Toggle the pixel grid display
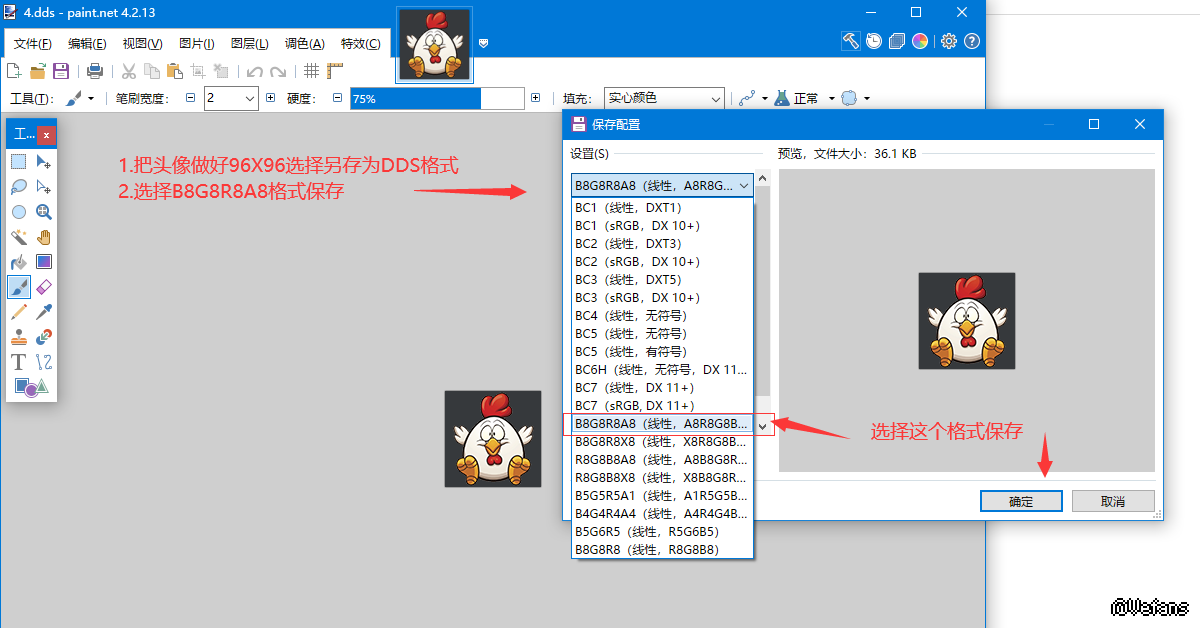Image resolution: width=1200 pixels, height=628 pixels. 311,71
